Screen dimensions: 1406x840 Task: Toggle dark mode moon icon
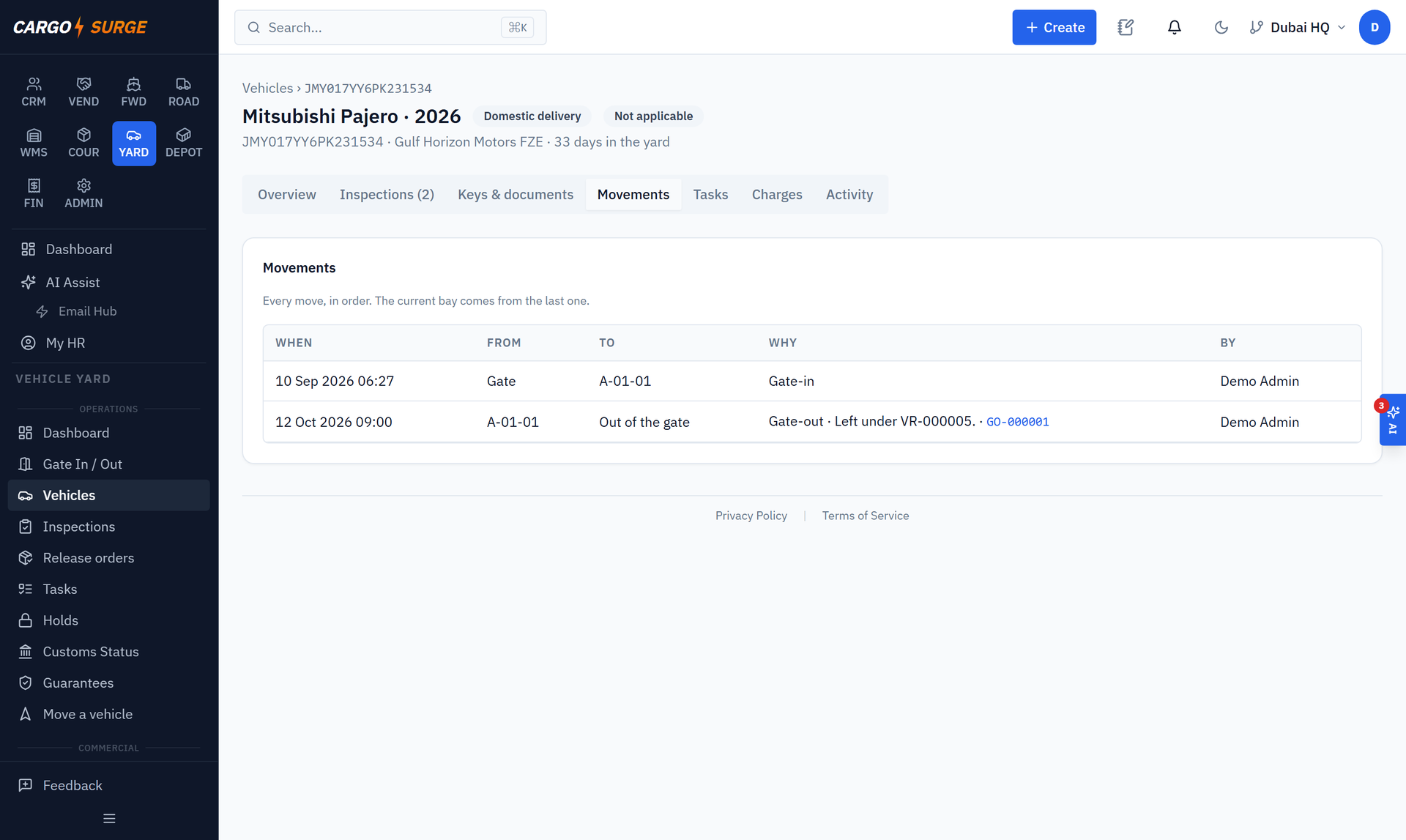1221,27
